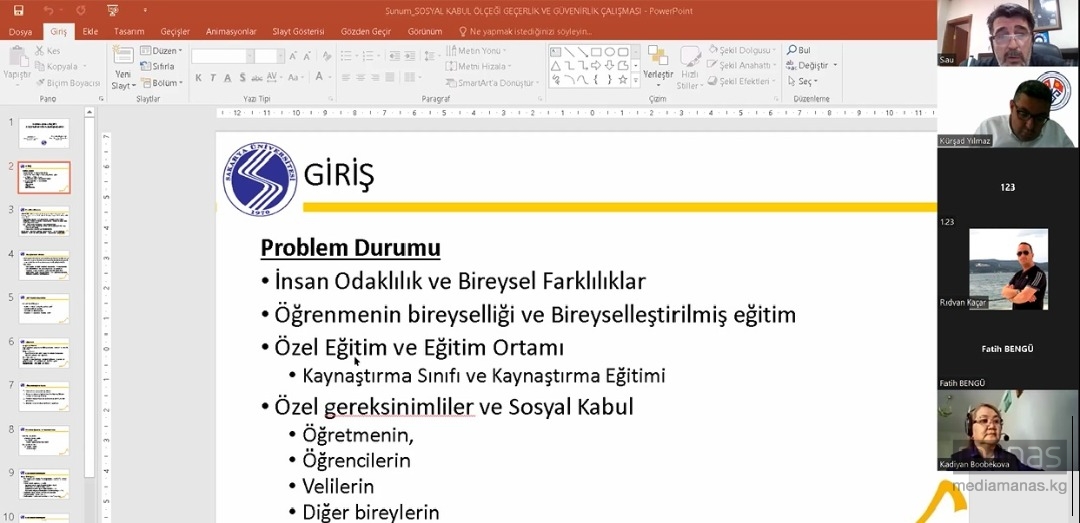Open the Geçişler ribbon tab

tap(175, 32)
